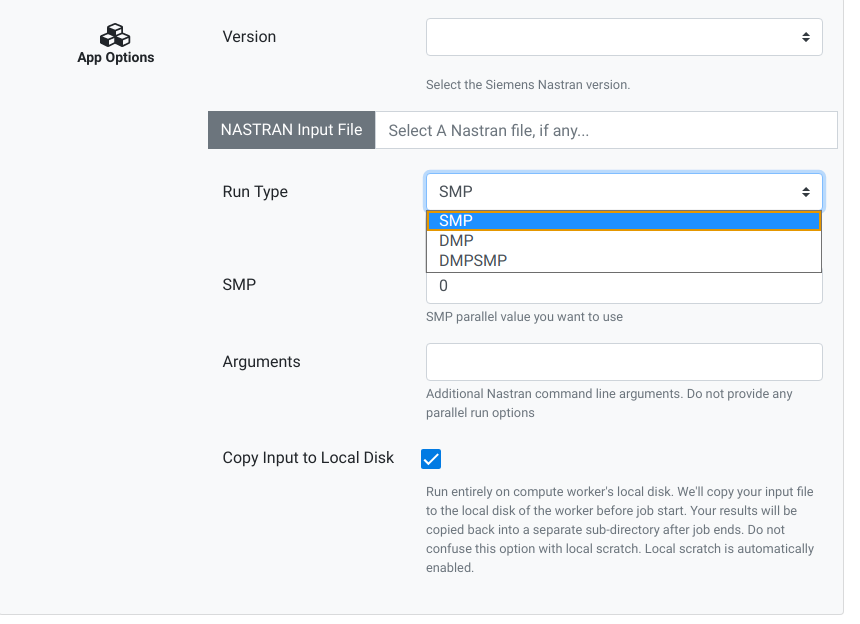Click the Copy Input to Local Disk label
The width and height of the screenshot is (860, 624).
coord(308,458)
